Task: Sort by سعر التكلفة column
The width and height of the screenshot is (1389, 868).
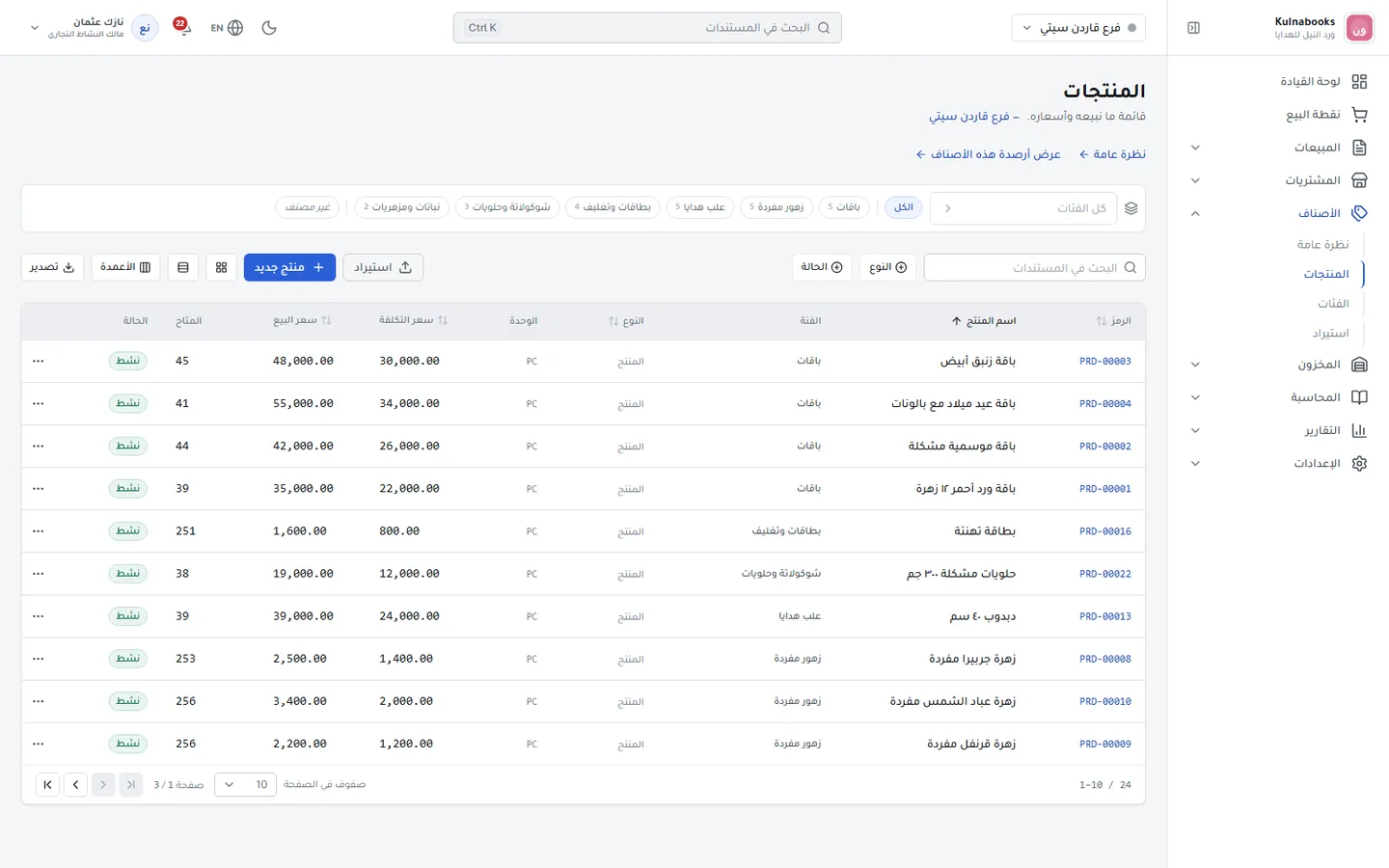Action: pyautogui.click(x=413, y=320)
